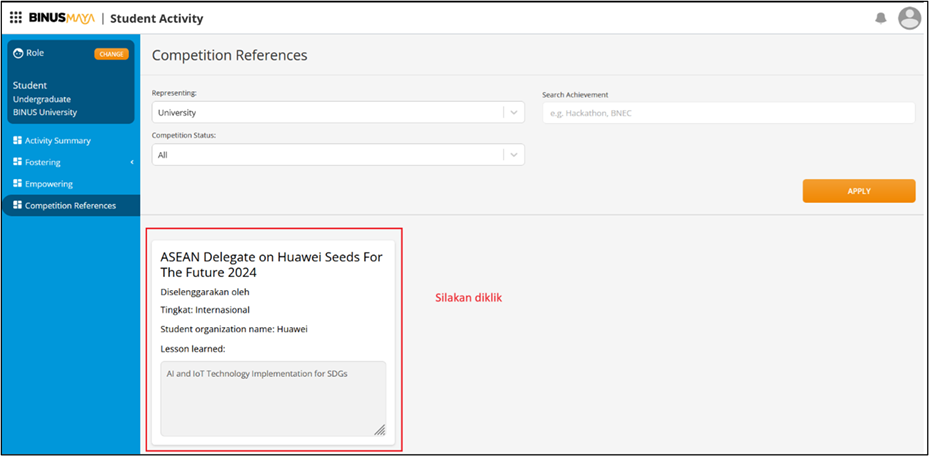Open the apps grid menu icon
The height and width of the screenshot is (456, 929).
[16, 18]
